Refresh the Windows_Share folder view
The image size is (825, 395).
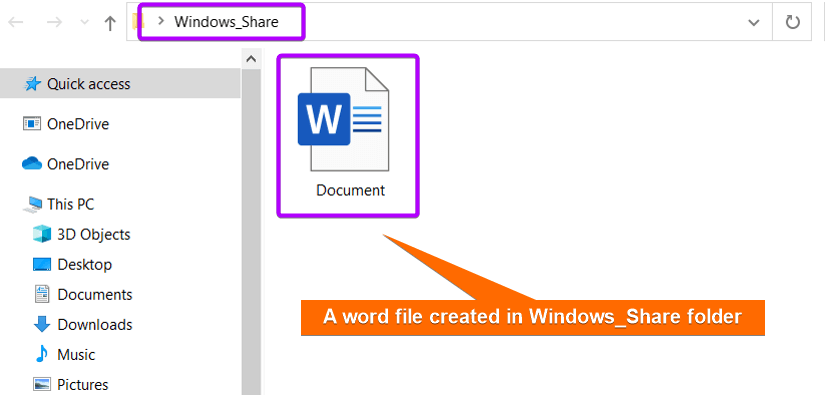click(x=792, y=22)
